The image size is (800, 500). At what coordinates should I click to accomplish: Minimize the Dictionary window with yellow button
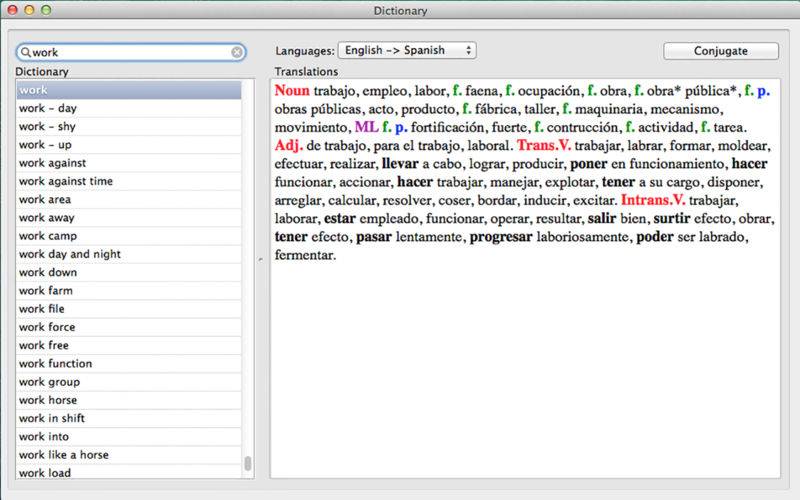click(x=29, y=10)
